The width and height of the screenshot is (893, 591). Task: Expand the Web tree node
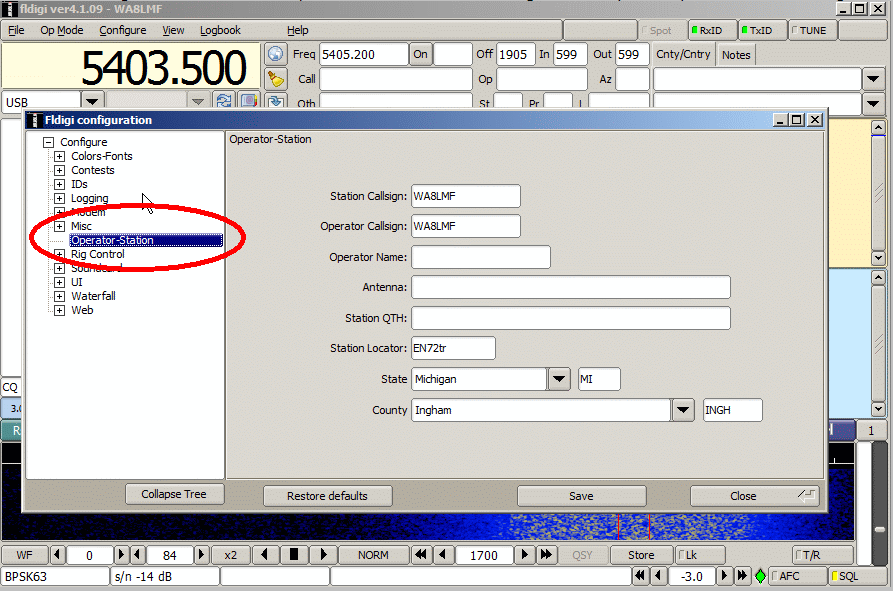59,310
